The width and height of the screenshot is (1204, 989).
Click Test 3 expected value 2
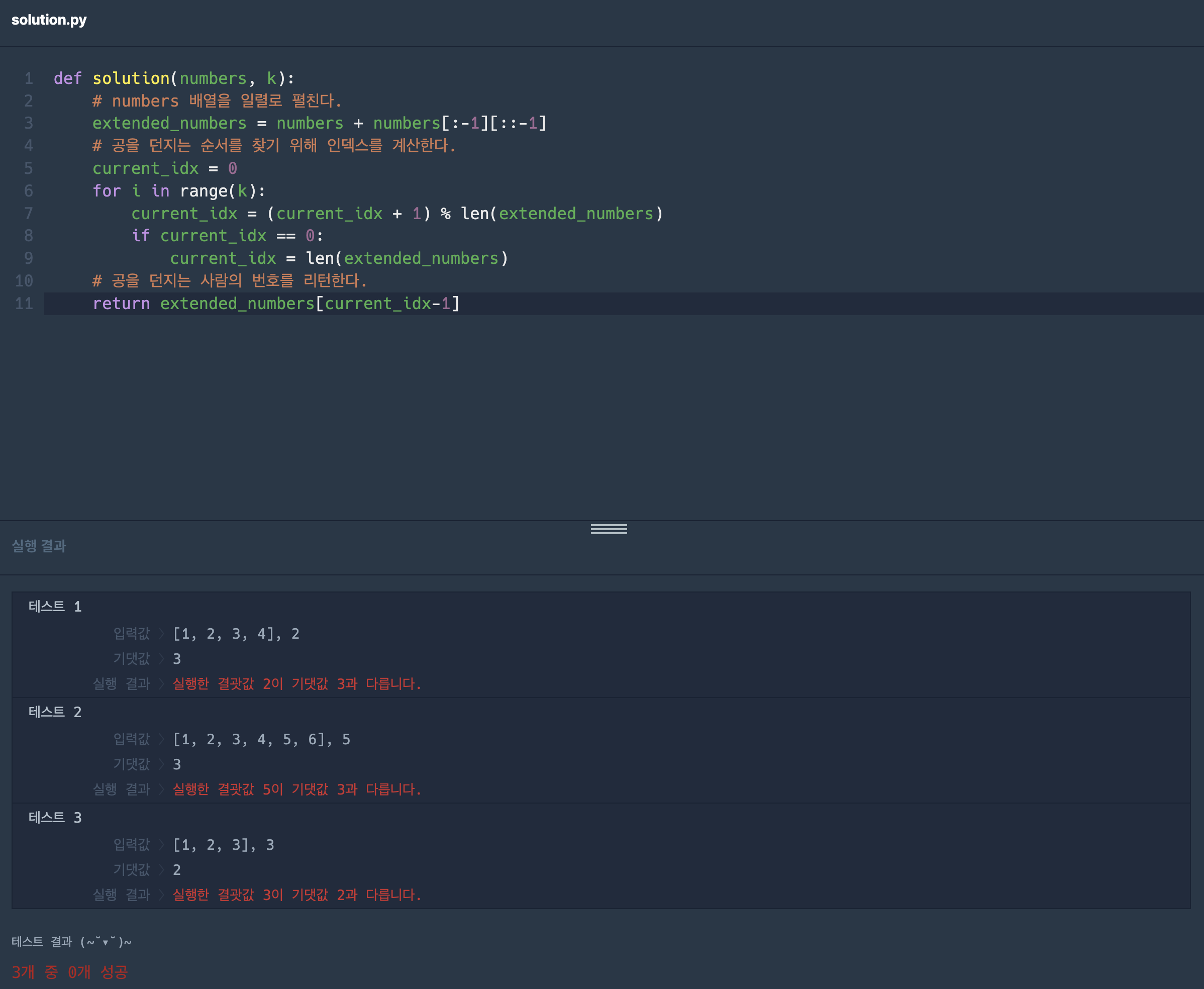coord(176,870)
